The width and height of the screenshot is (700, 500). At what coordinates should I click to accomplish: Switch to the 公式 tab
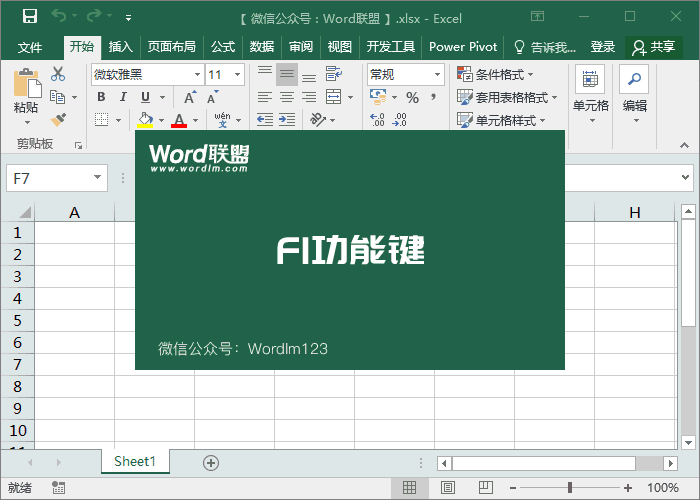[223, 47]
